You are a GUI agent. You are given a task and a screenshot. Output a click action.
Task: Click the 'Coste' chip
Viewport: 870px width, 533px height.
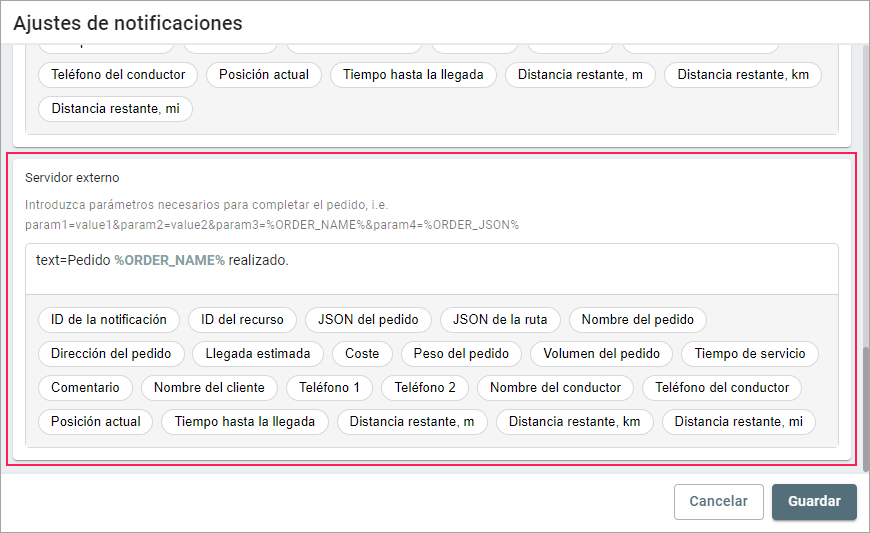coord(362,353)
